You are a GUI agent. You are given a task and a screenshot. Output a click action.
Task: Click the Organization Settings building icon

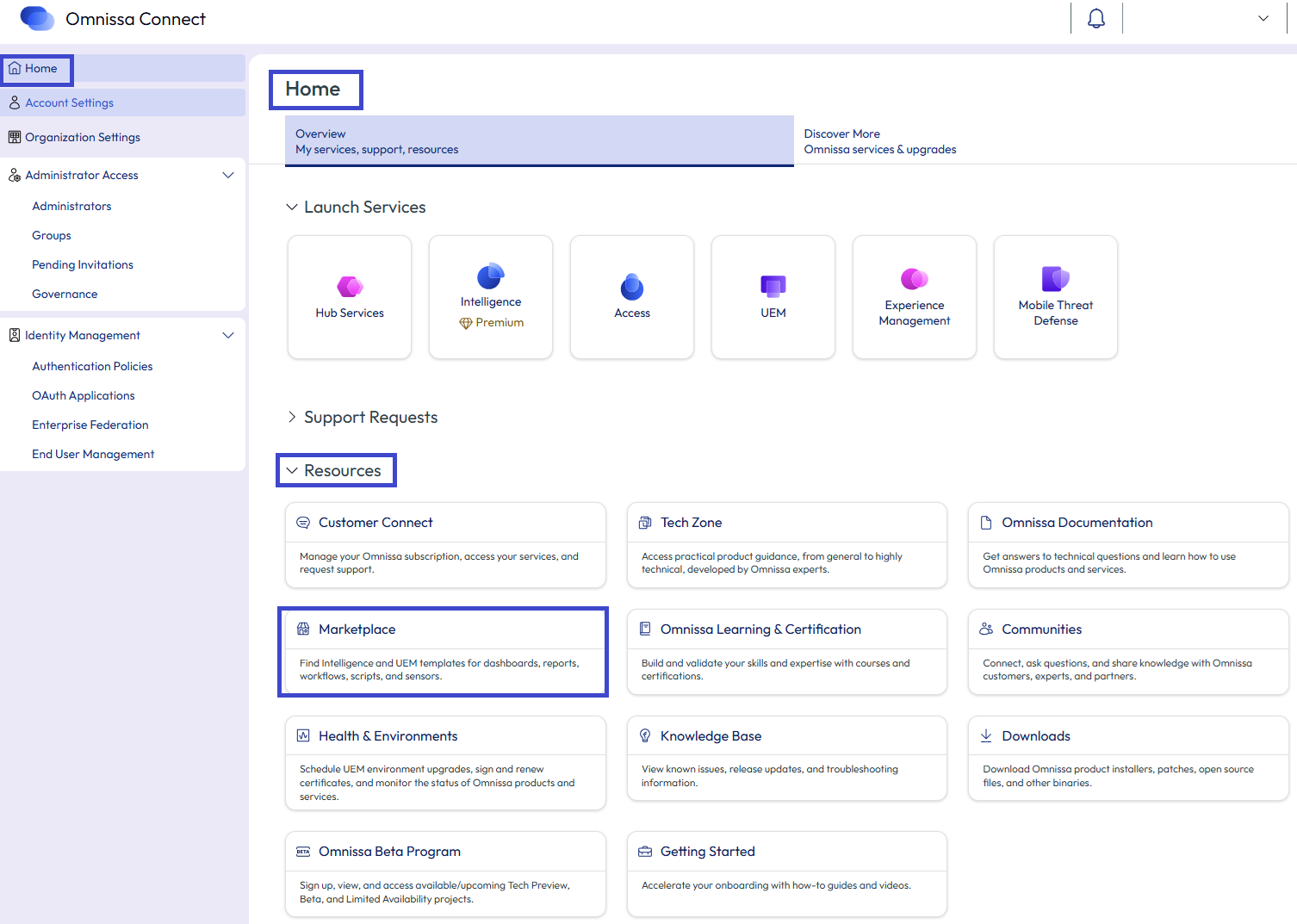click(15, 137)
